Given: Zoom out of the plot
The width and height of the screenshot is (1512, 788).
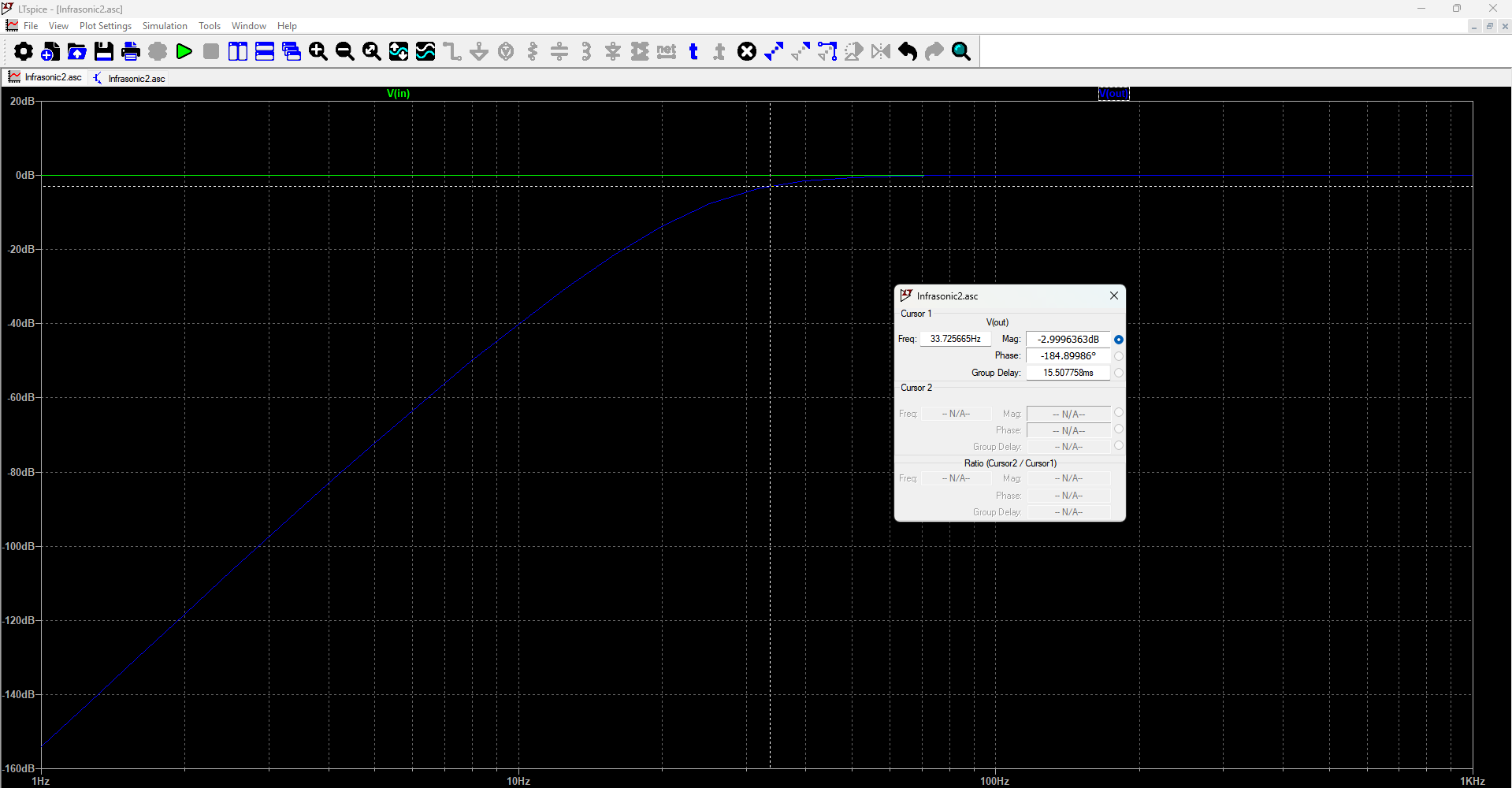Looking at the screenshot, I should pos(344,51).
